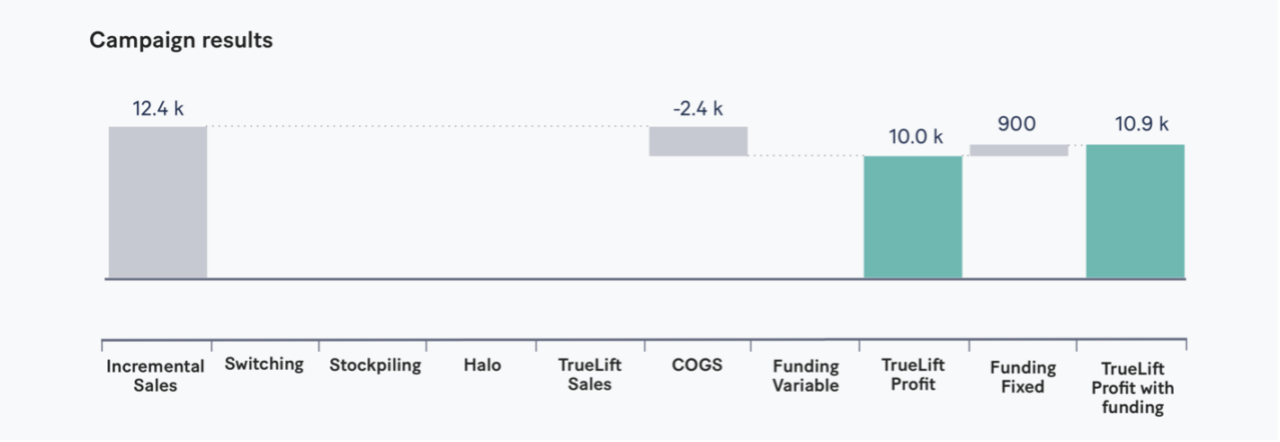Click the Campaign results chart title
Viewport: 1280px width, 442px height.
point(181,41)
